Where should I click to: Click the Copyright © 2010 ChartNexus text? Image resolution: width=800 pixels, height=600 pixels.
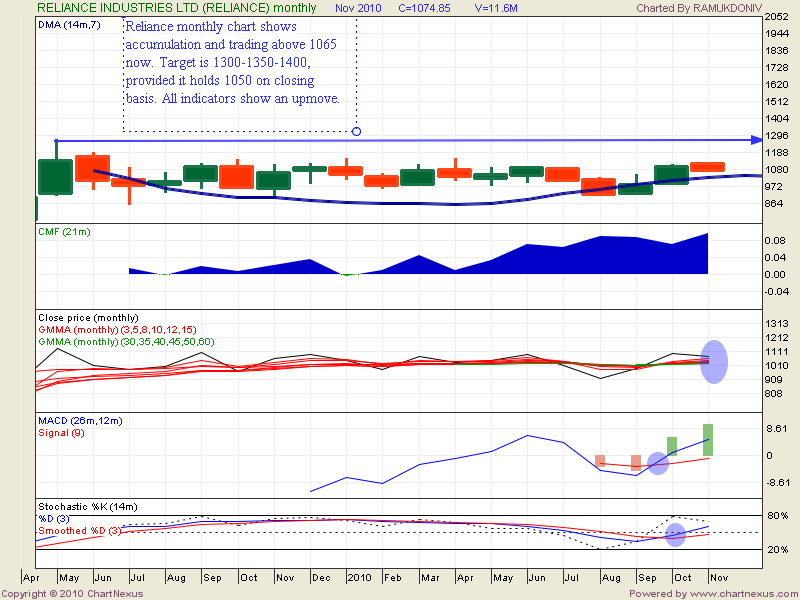(72, 594)
